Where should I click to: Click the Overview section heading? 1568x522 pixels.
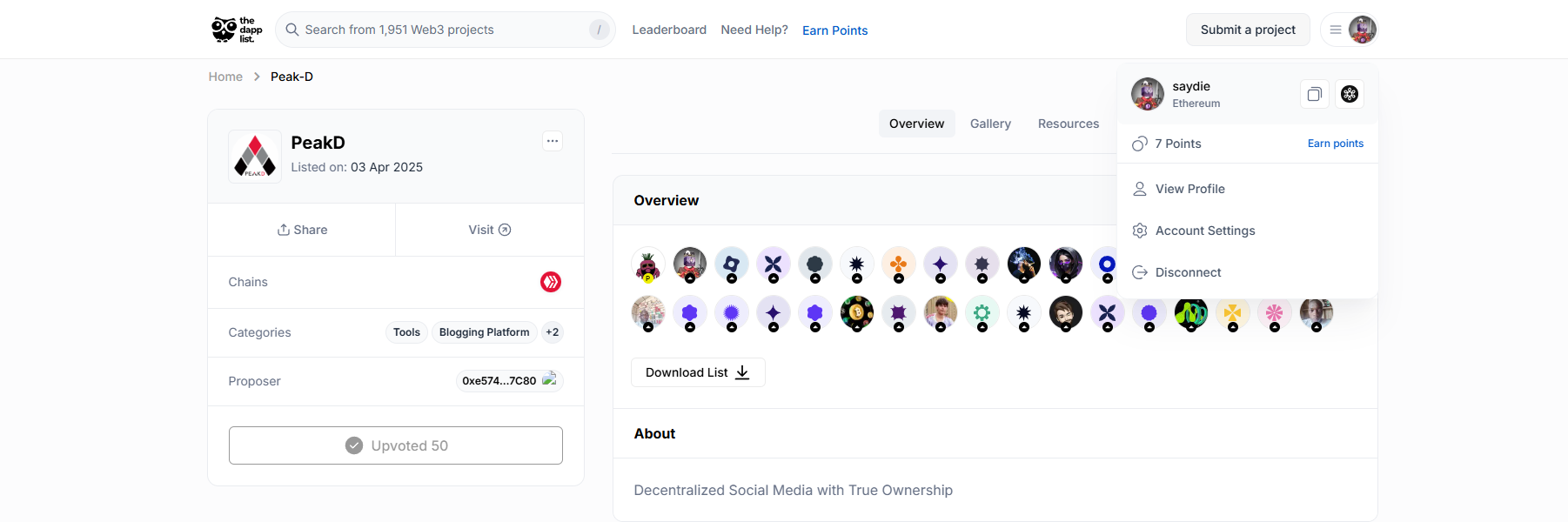(666, 201)
